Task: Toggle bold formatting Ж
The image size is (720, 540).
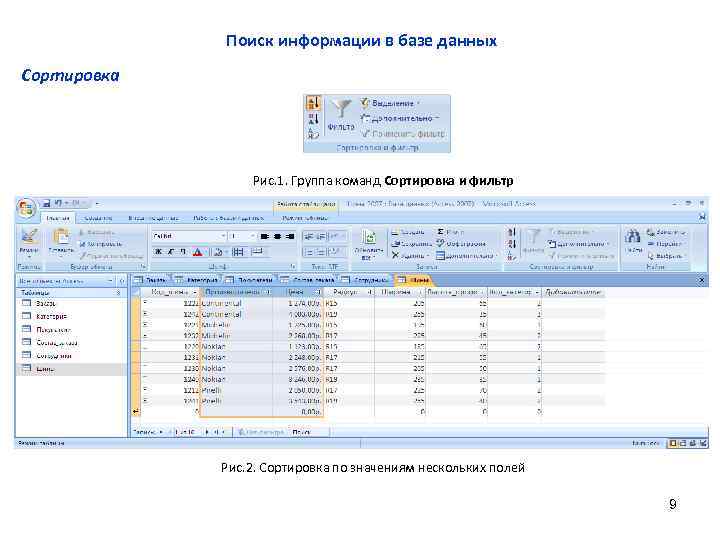Action: tap(158, 252)
